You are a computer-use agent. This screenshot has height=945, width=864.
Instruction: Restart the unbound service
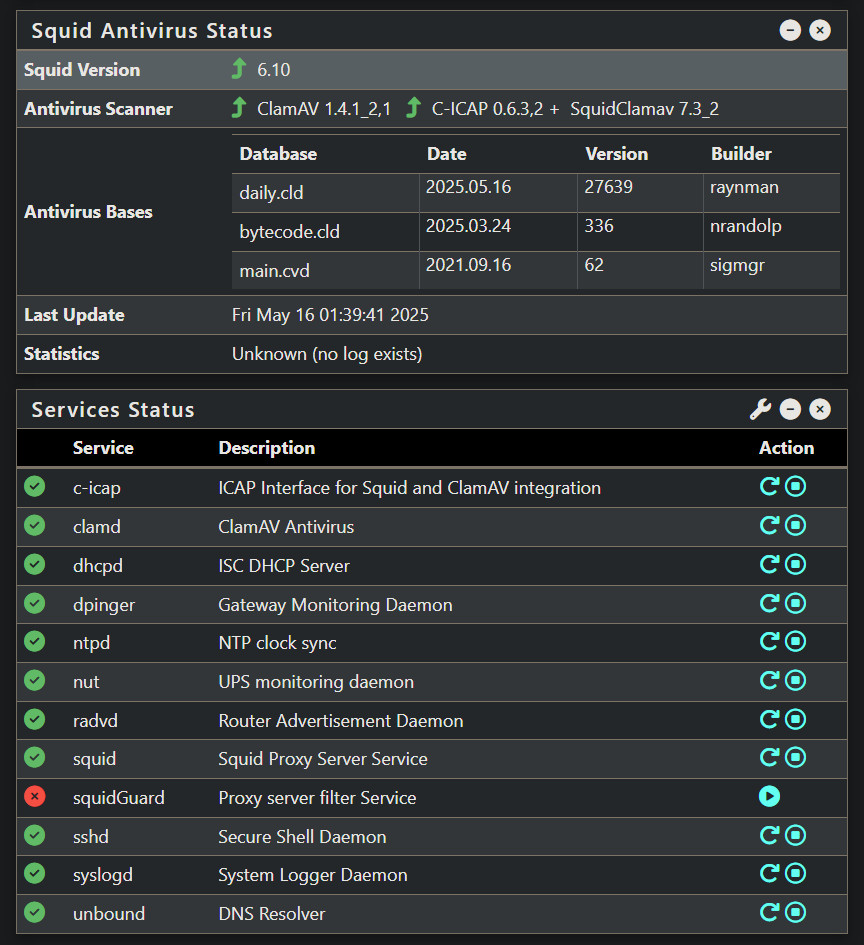769,912
